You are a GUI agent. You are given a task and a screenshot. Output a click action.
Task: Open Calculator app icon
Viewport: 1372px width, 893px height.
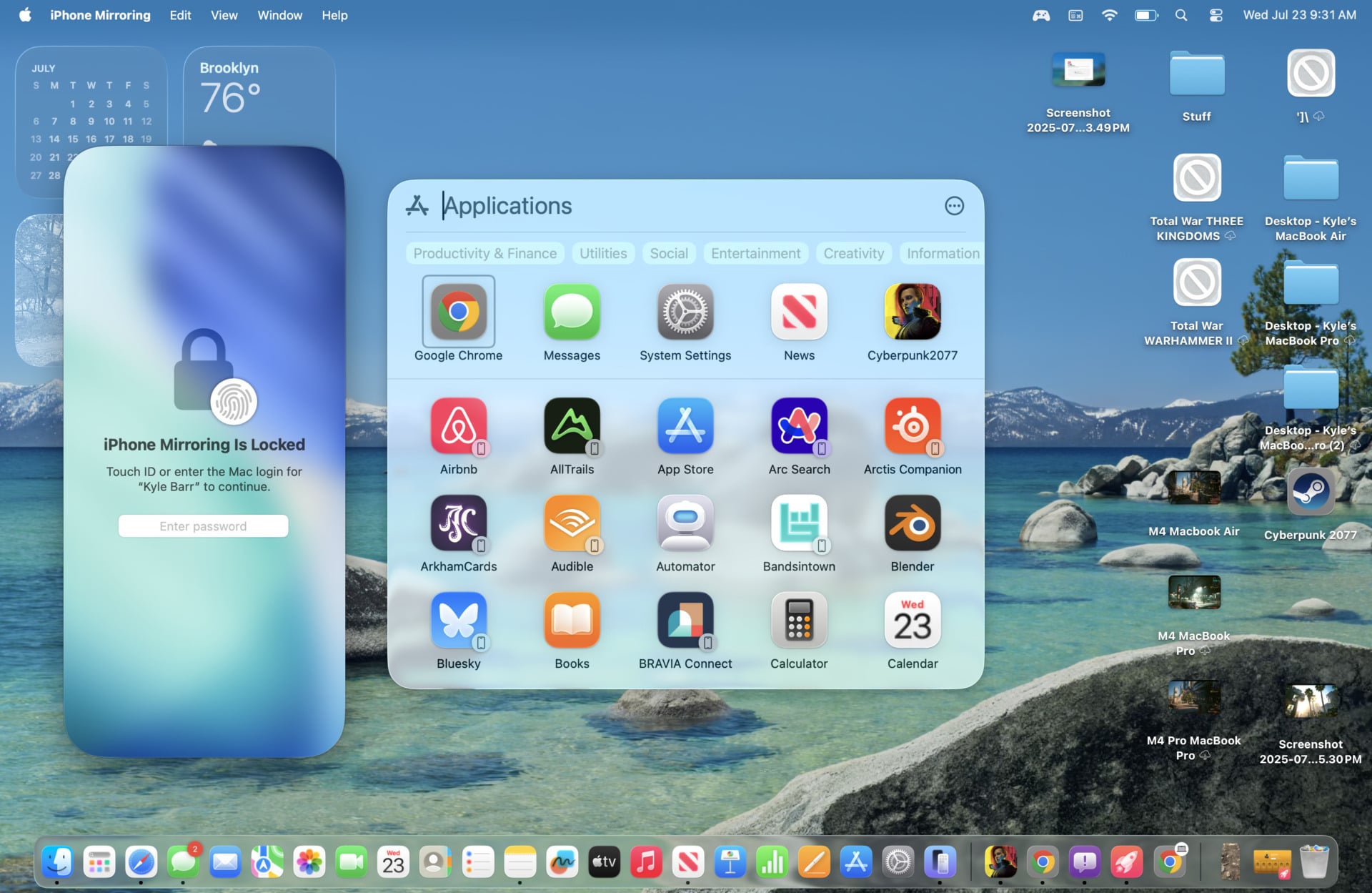tap(799, 621)
